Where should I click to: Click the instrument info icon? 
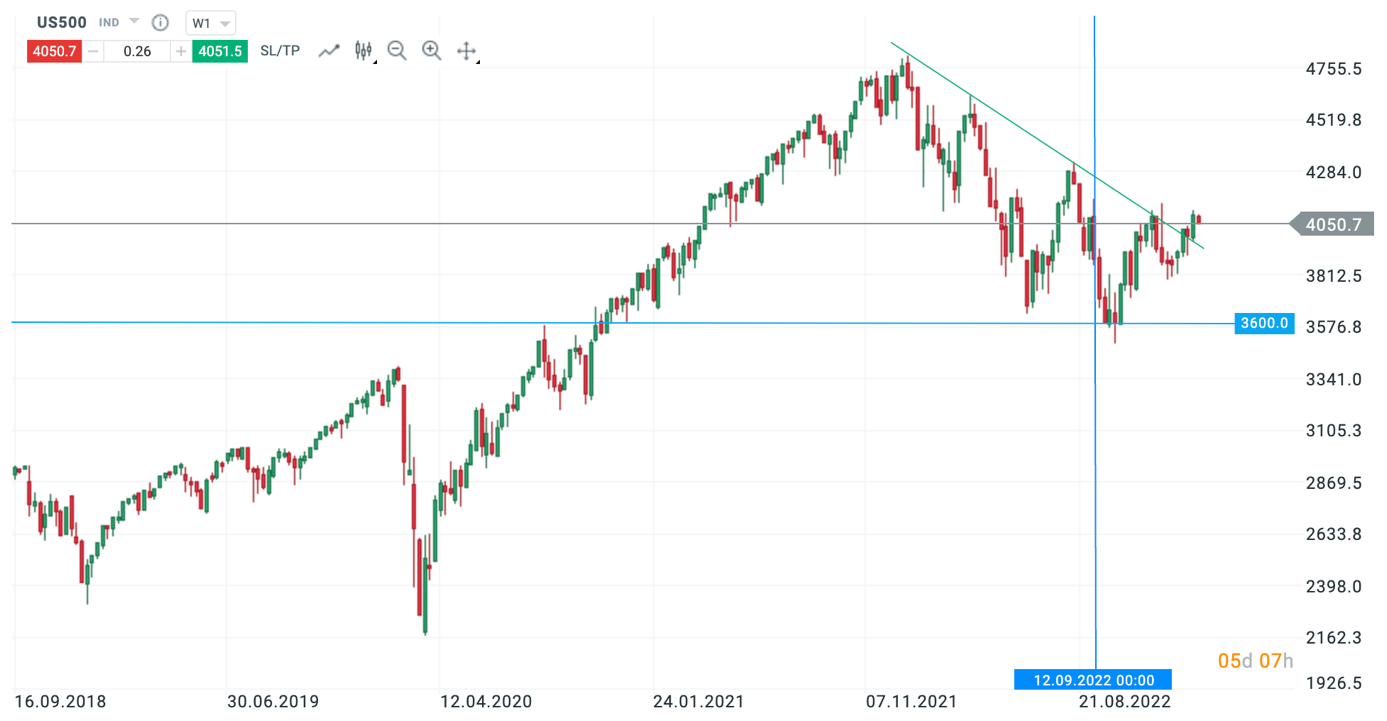click(x=160, y=22)
